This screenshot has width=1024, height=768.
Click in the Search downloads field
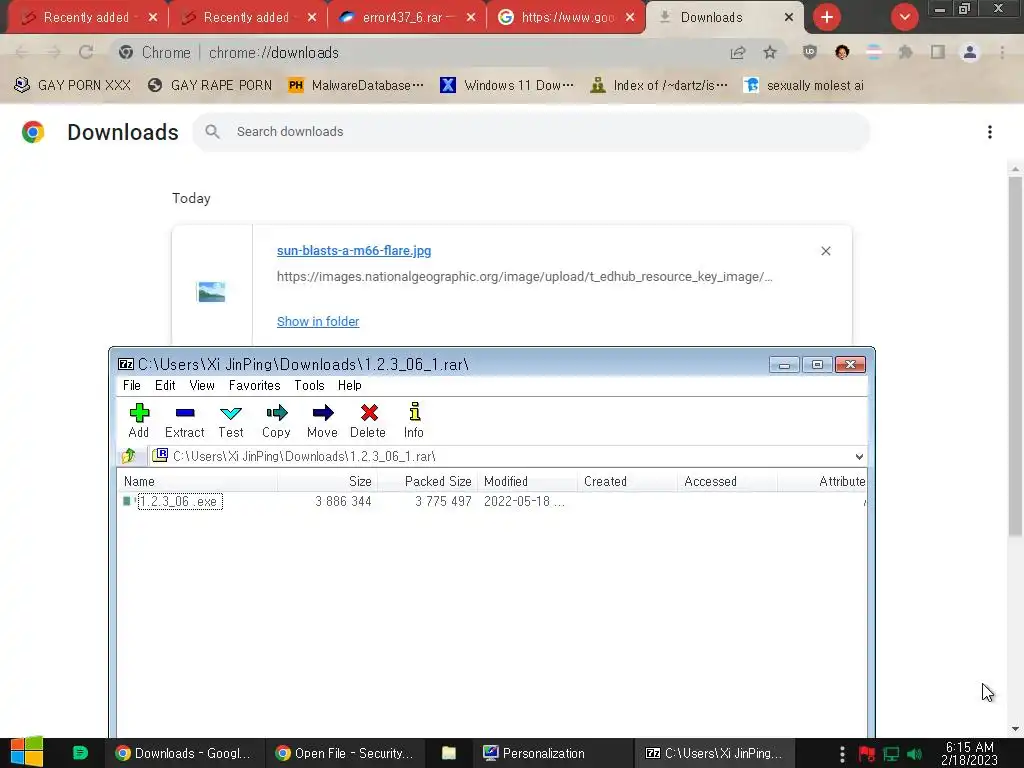531,132
